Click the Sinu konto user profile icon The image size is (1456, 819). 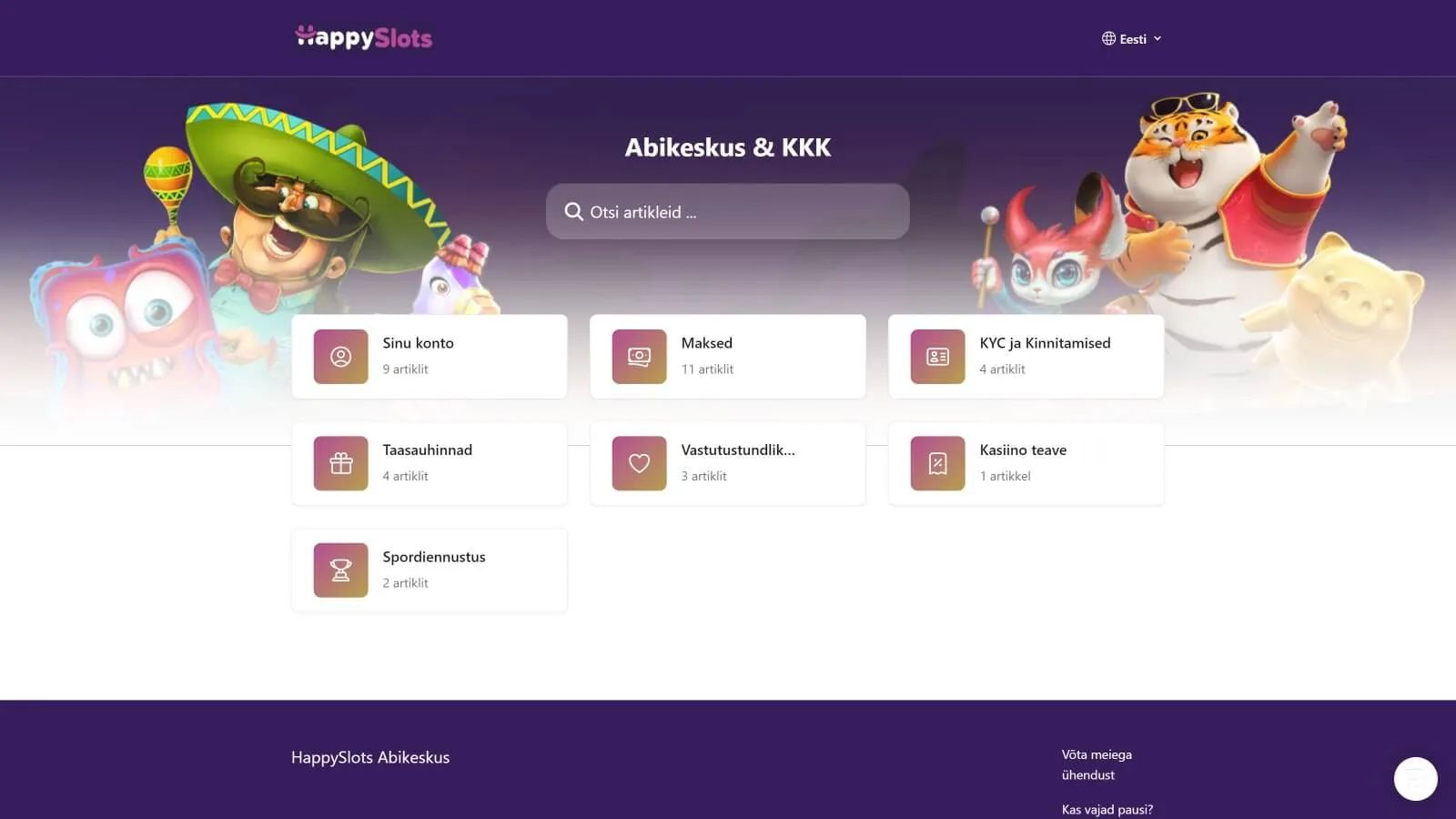(x=340, y=357)
